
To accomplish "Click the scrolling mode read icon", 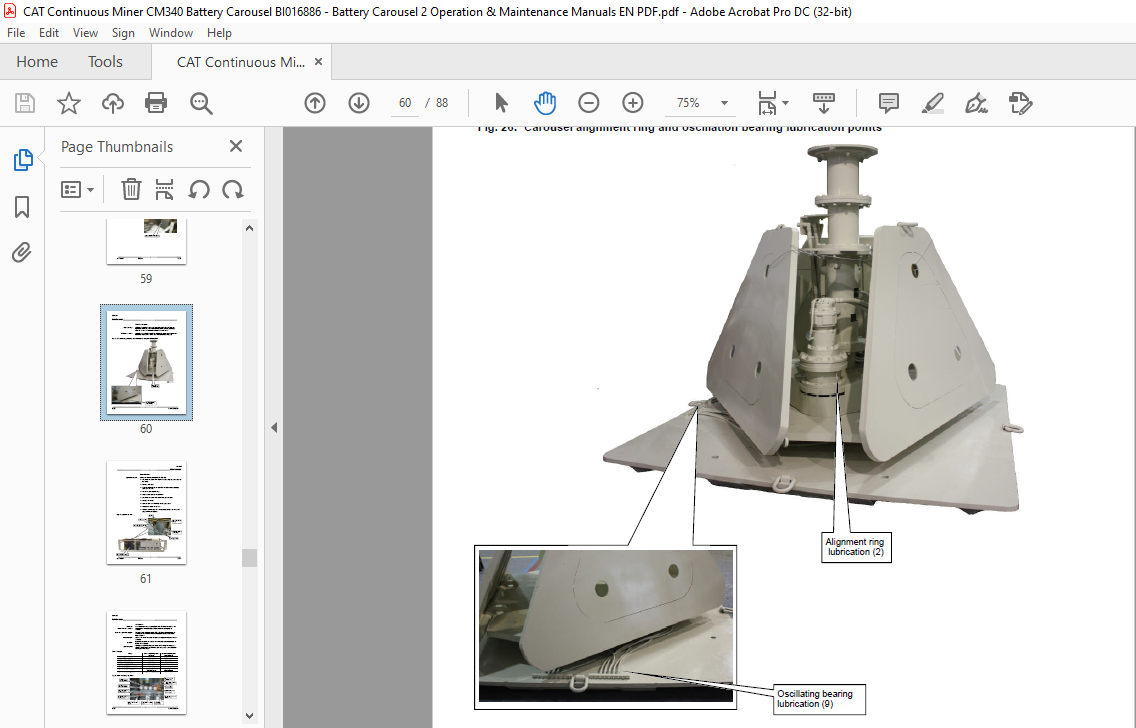I will point(824,103).
